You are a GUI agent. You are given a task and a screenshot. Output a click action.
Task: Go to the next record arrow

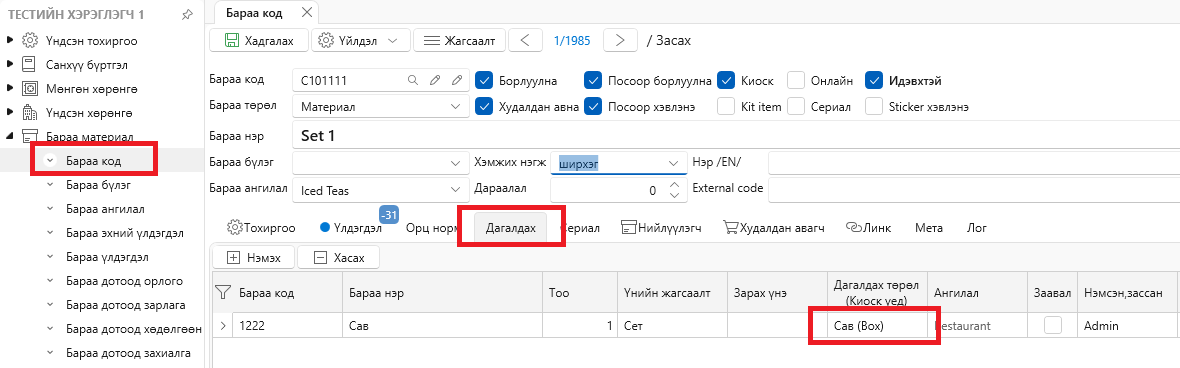[x=621, y=40]
